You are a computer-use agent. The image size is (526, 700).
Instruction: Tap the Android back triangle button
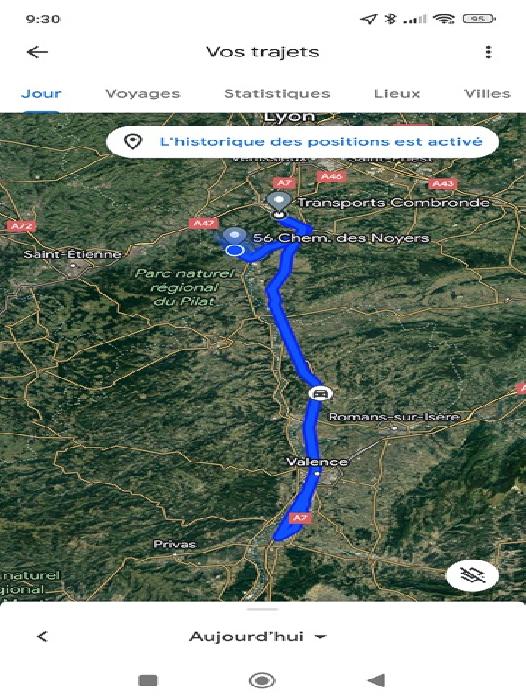(x=376, y=680)
